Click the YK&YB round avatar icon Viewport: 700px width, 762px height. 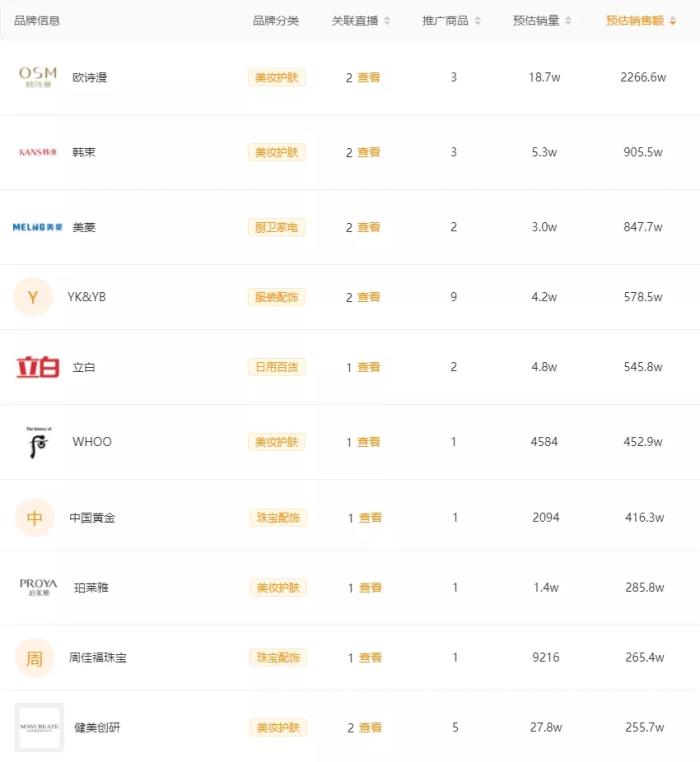pos(33,297)
